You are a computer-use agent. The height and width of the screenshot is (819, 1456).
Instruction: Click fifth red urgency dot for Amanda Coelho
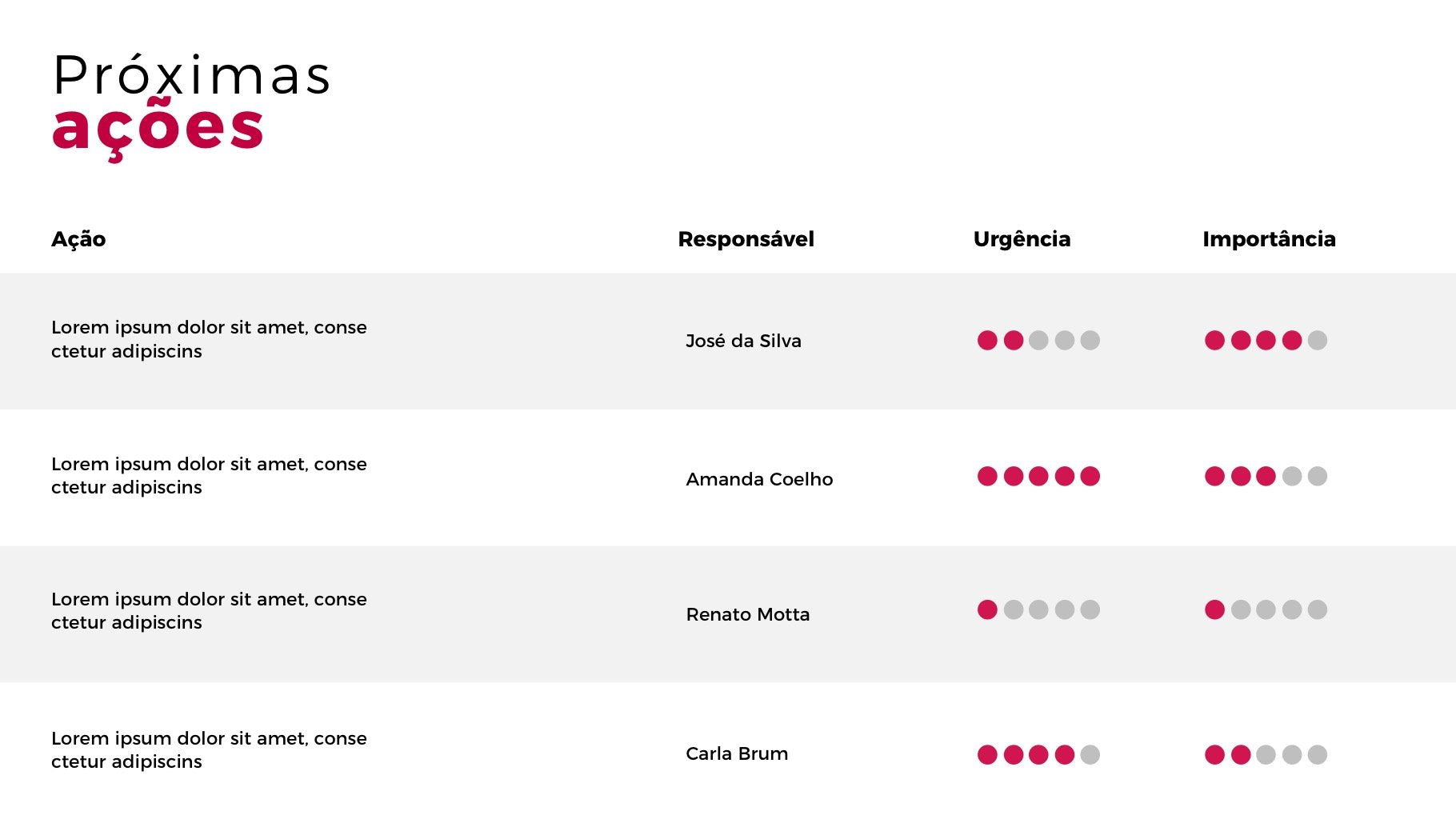pyautogui.click(x=1090, y=477)
